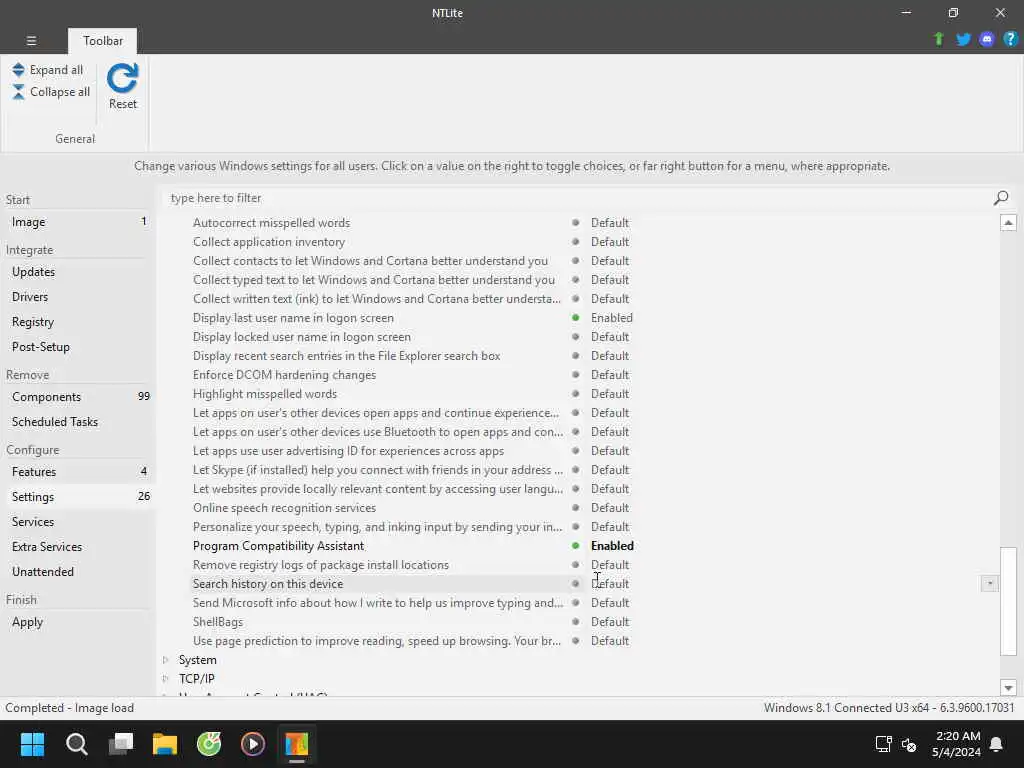Select the Toolbar tab
The width and height of the screenshot is (1024, 768).
point(103,40)
